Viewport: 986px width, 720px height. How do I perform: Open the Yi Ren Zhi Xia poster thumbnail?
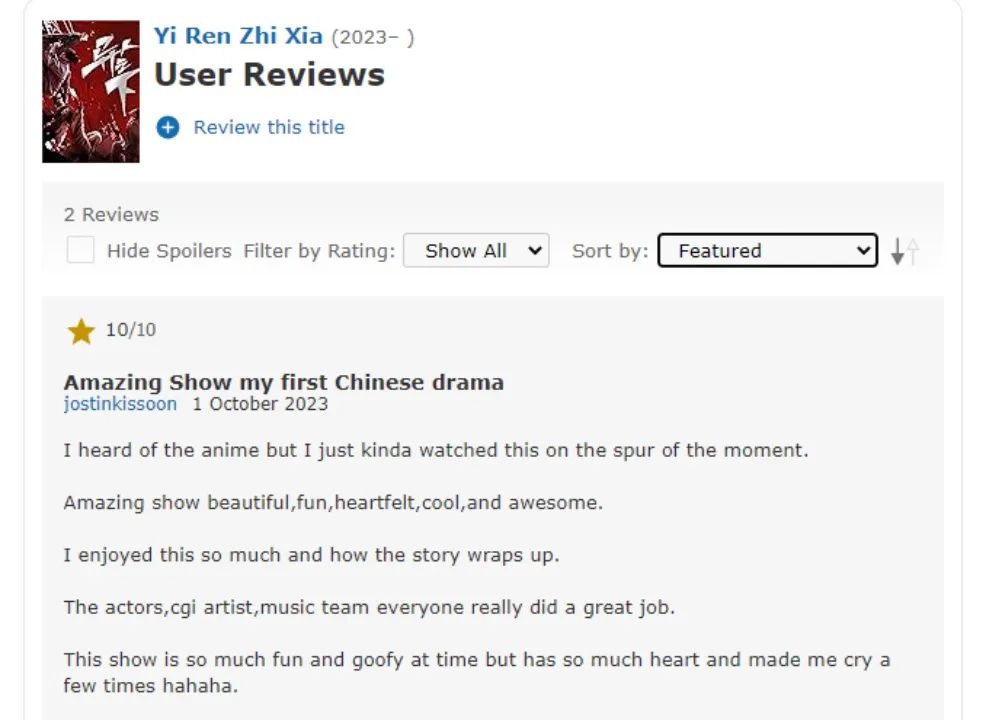[x=91, y=91]
